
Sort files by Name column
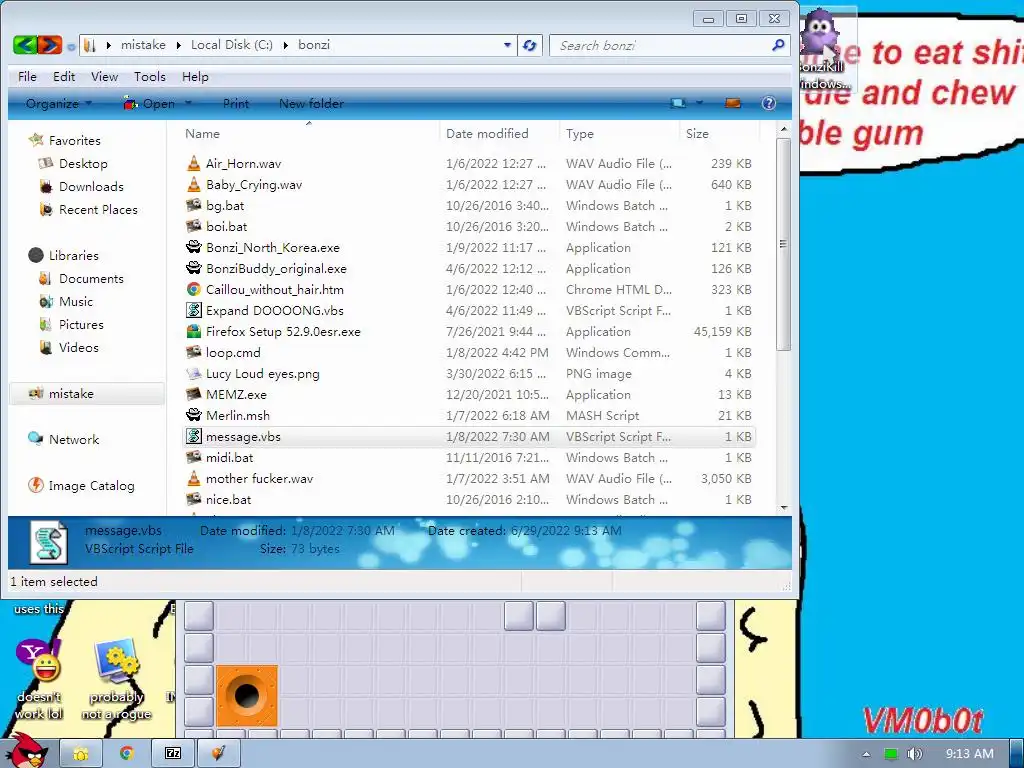202,133
